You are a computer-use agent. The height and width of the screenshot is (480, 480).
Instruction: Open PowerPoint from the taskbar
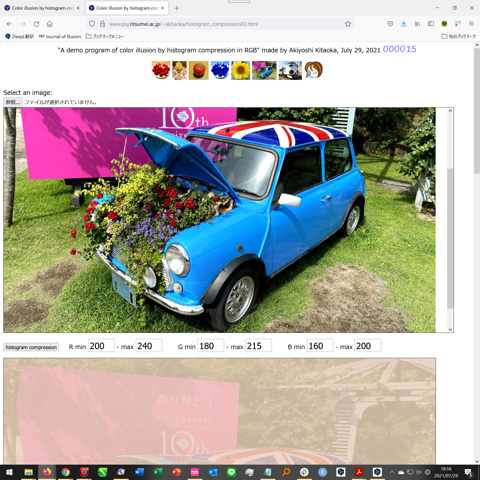coord(176,472)
